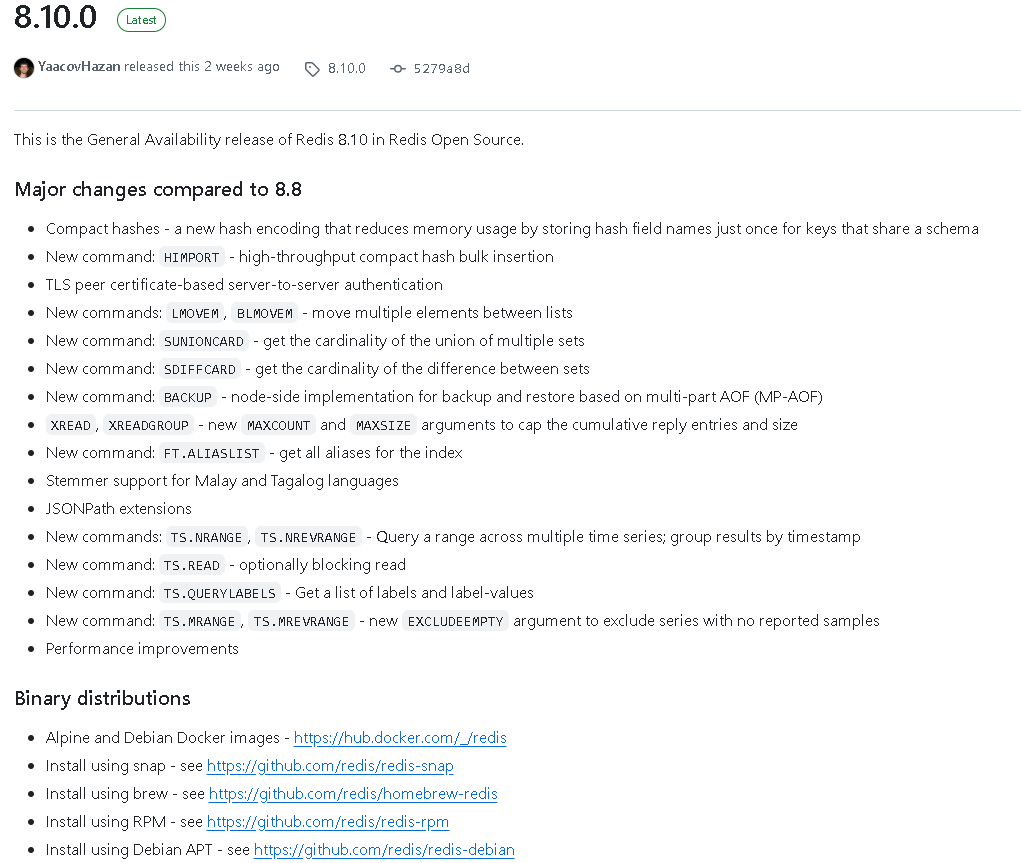Viewport: 1021px width, 863px height.
Task: Click the tag icon beside 8.10.0
Action: pyautogui.click(x=312, y=69)
